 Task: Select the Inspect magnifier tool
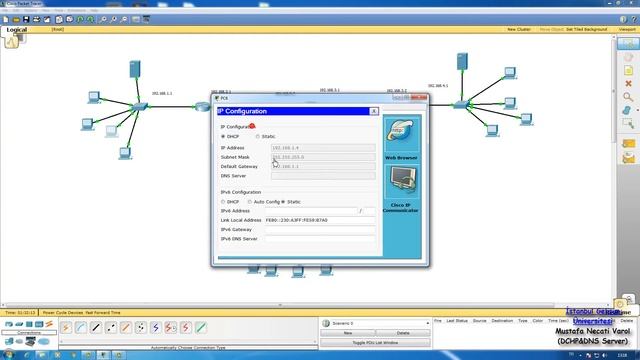[x=628, y=97]
